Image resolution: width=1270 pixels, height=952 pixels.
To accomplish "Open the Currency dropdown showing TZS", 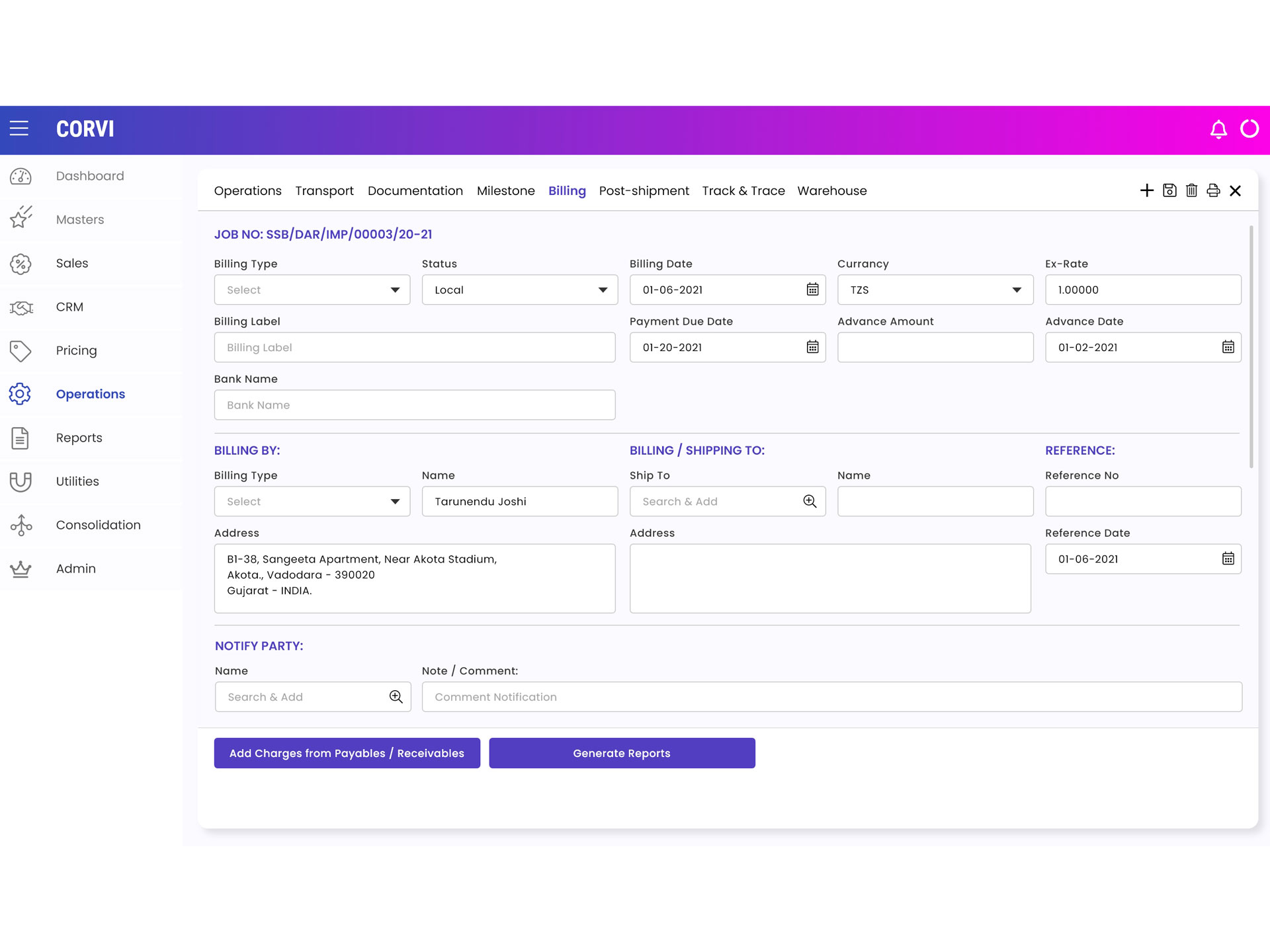I will (935, 290).
